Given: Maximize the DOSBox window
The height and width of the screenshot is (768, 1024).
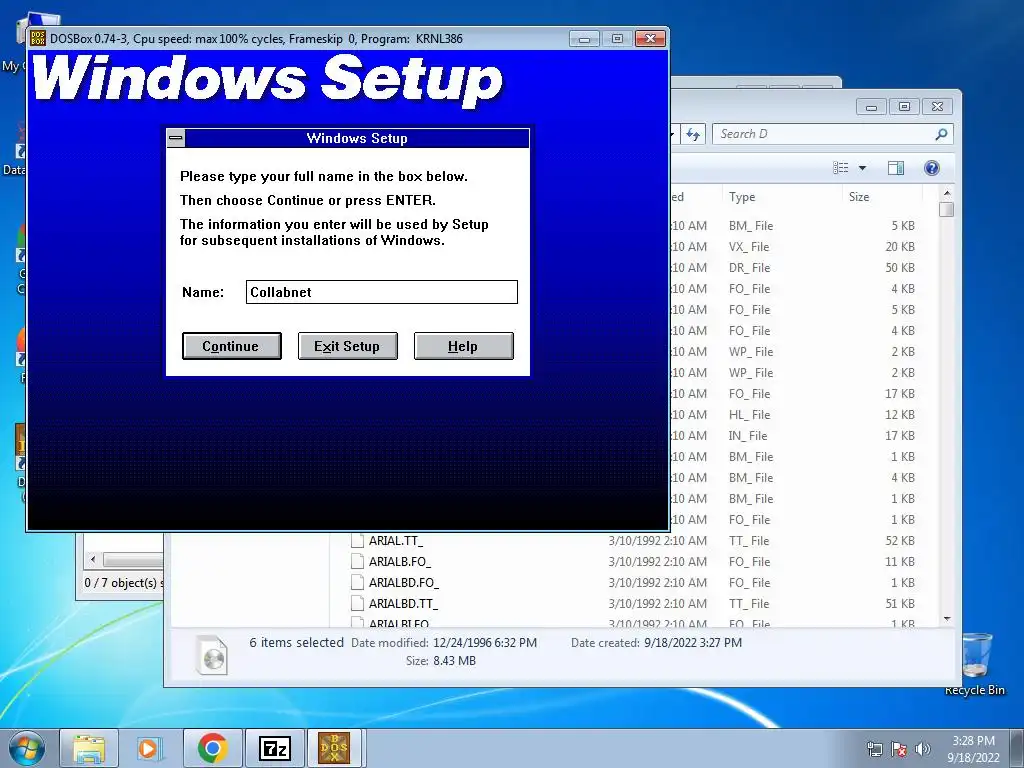Looking at the screenshot, I should (x=617, y=39).
